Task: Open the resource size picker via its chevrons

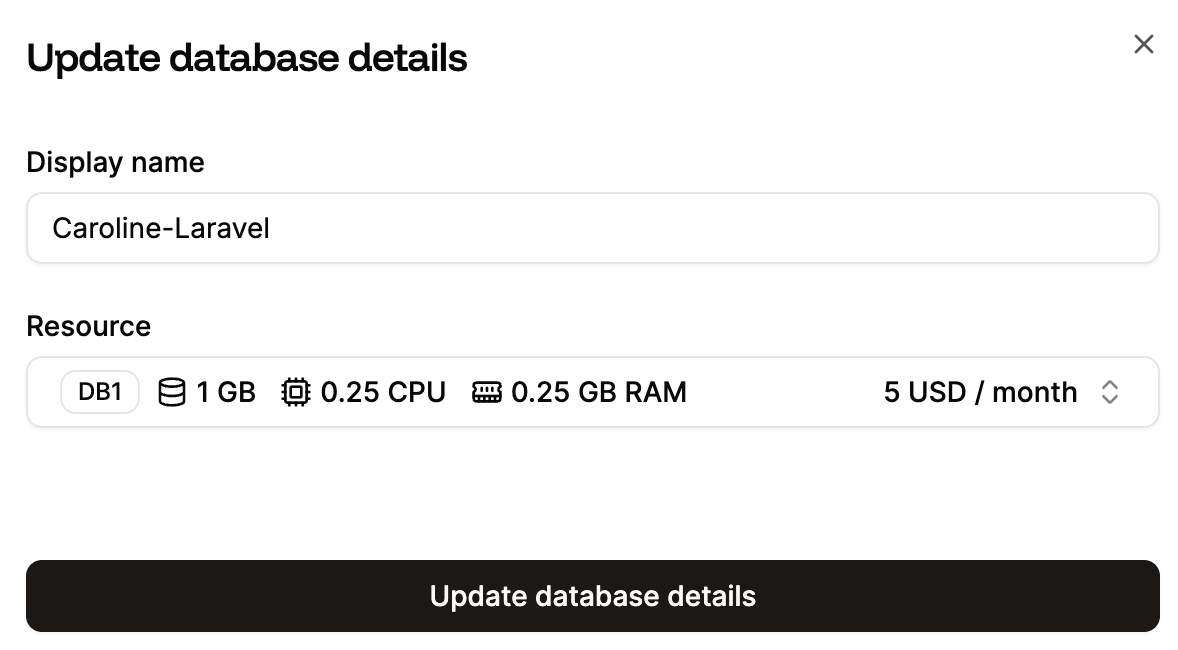Action: point(1110,392)
